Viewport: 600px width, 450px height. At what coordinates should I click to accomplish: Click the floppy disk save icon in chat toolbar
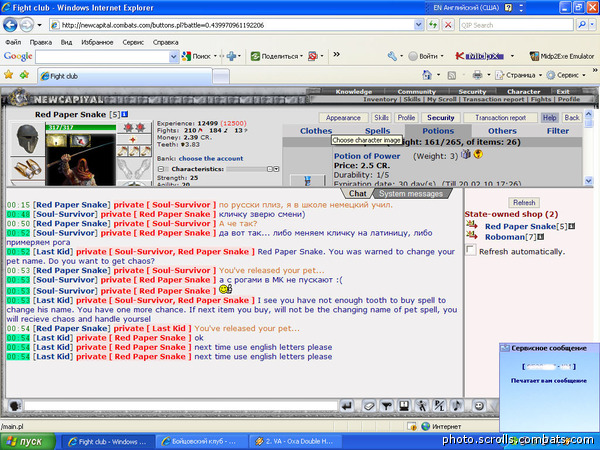click(x=404, y=406)
